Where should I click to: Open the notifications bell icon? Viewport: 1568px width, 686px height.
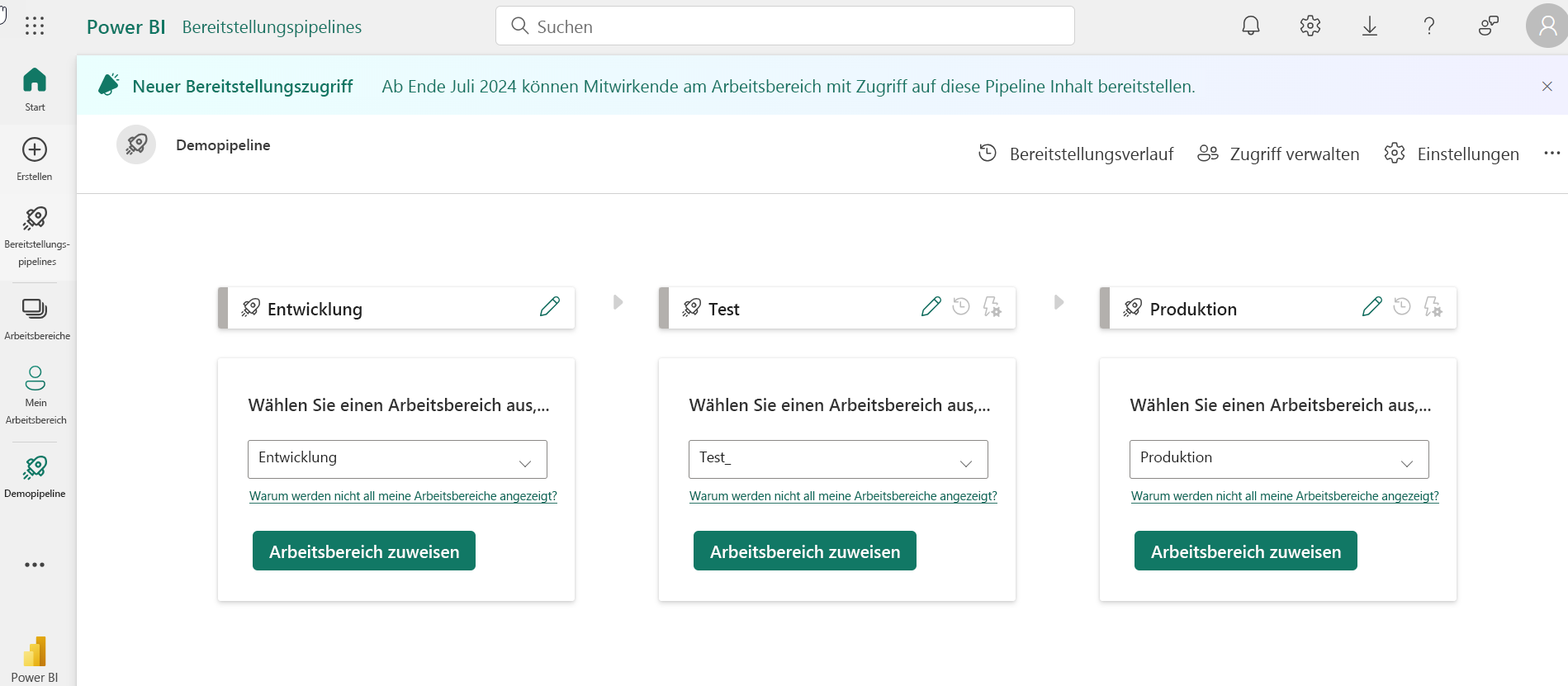(x=1250, y=26)
